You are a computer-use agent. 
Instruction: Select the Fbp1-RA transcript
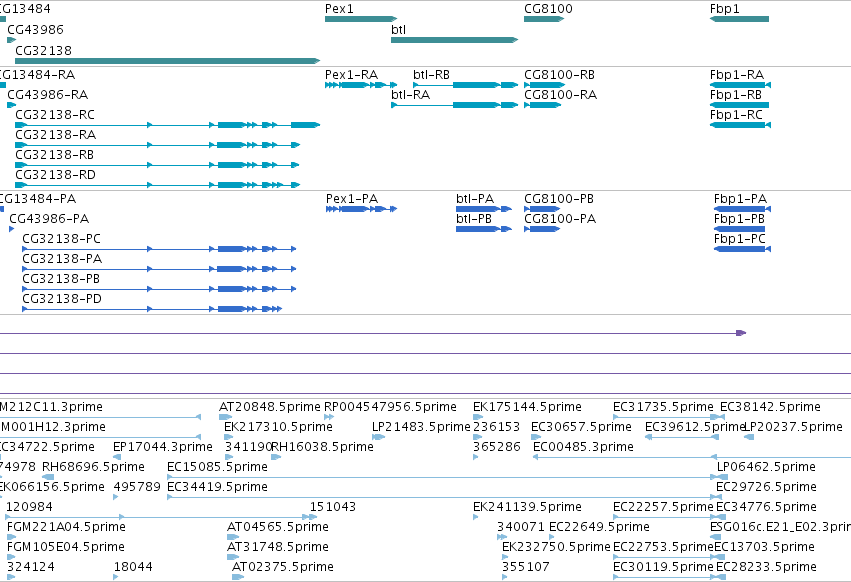coord(740,85)
